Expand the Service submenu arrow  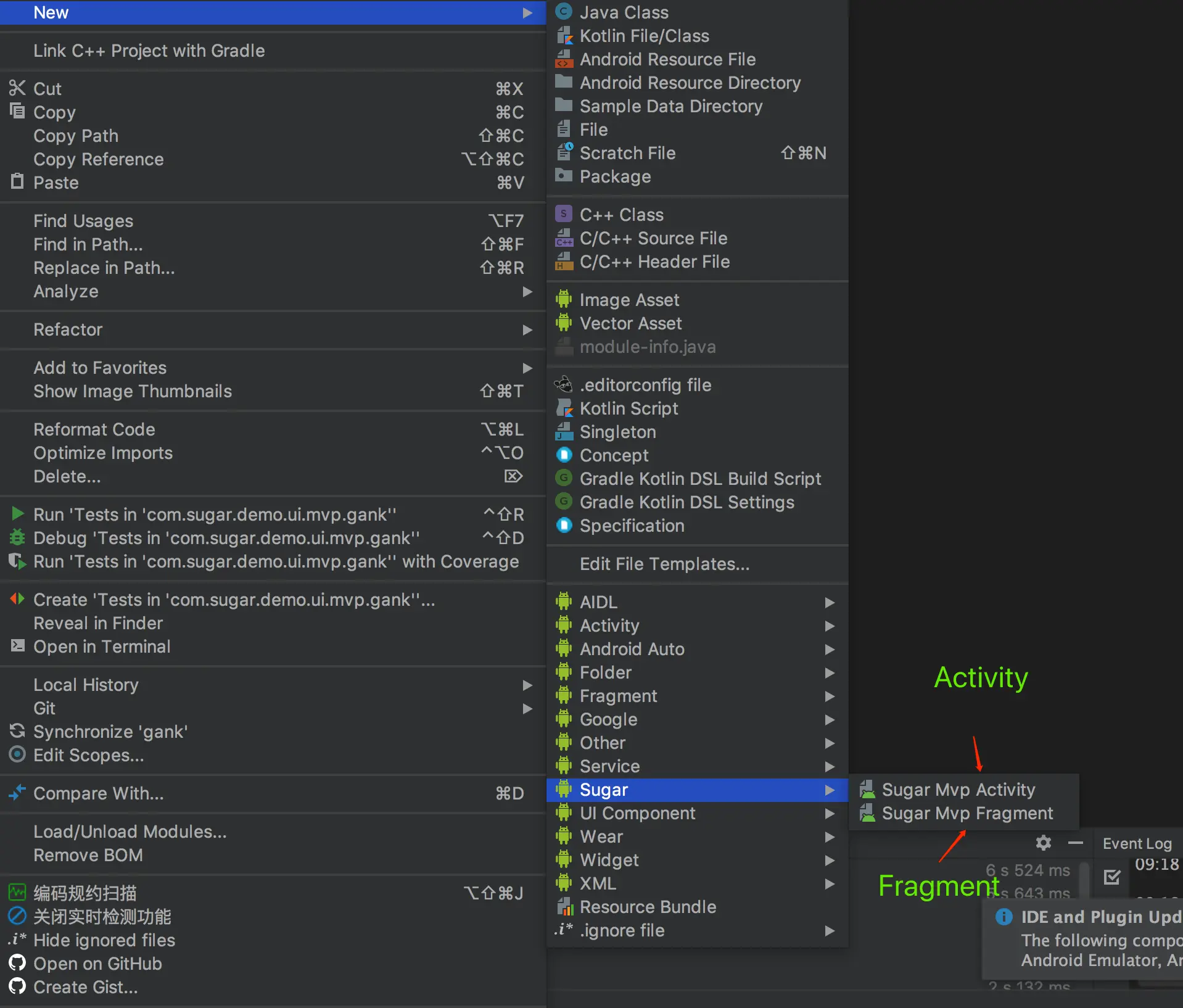830,766
